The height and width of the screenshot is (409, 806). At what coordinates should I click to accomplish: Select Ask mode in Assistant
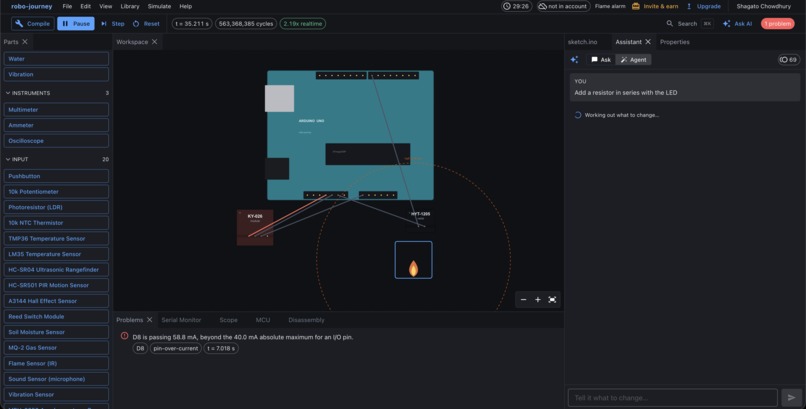point(601,60)
